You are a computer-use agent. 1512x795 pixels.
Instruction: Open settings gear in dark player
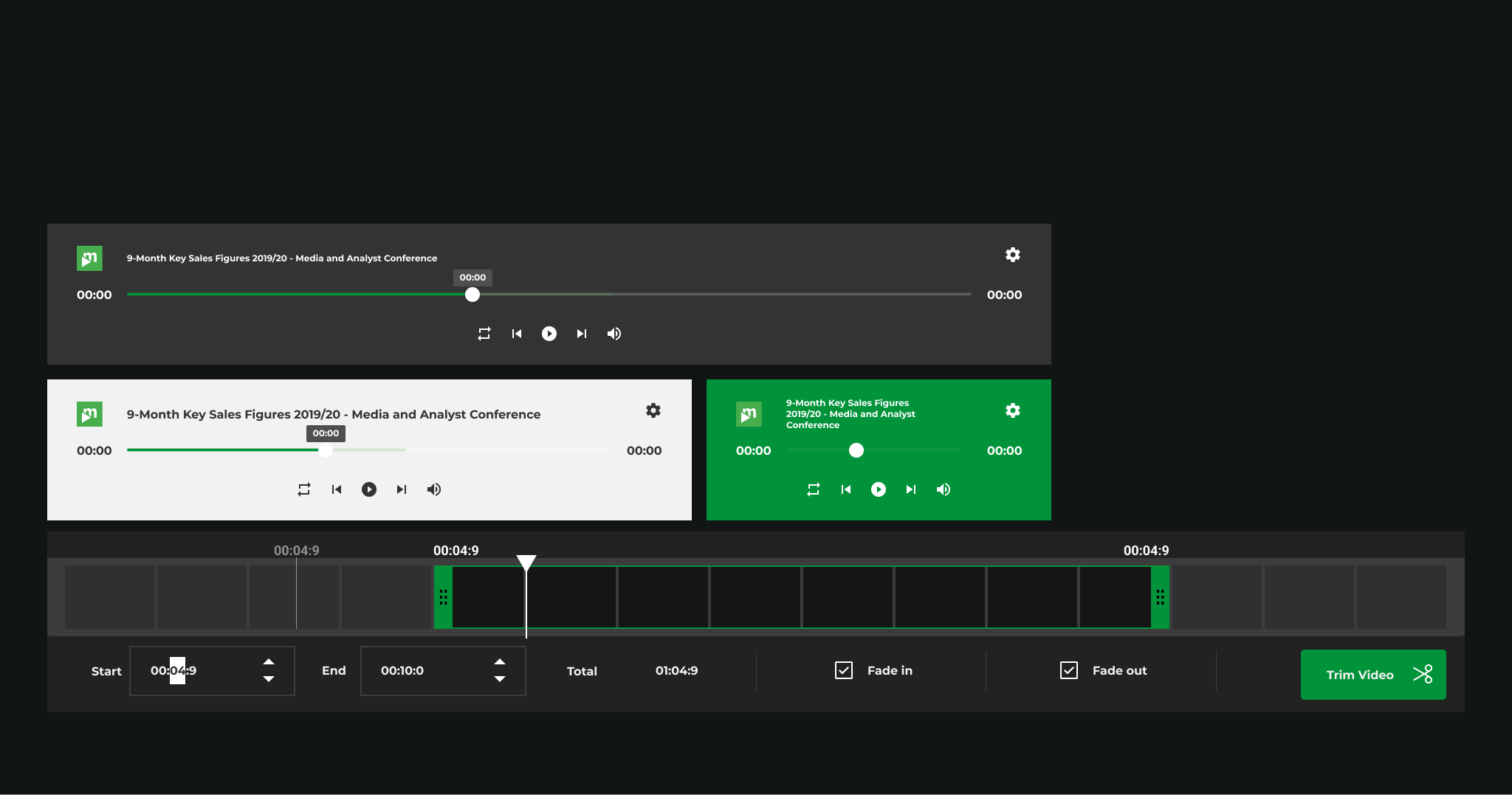tap(1013, 255)
